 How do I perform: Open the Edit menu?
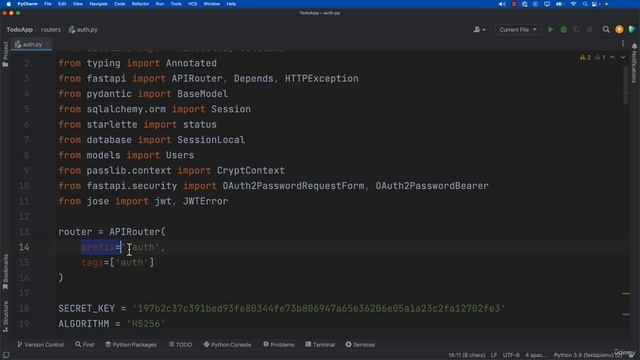tap(62, 4)
